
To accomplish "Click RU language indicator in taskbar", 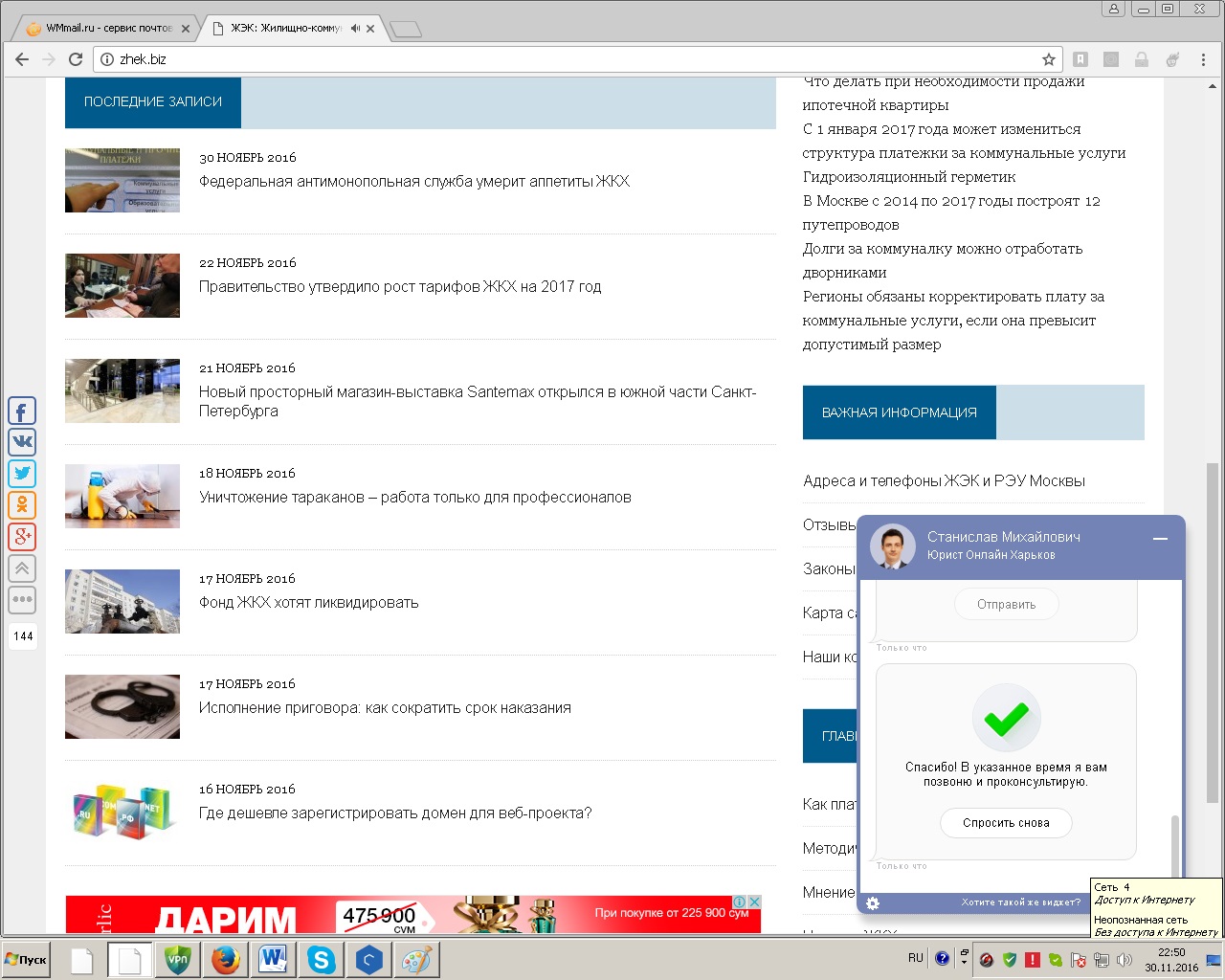I will 916,958.
